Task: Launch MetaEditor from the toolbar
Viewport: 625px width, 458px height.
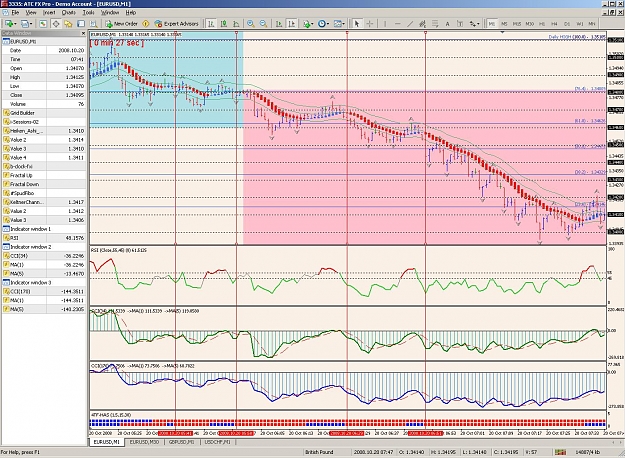Action: (145, 24)
